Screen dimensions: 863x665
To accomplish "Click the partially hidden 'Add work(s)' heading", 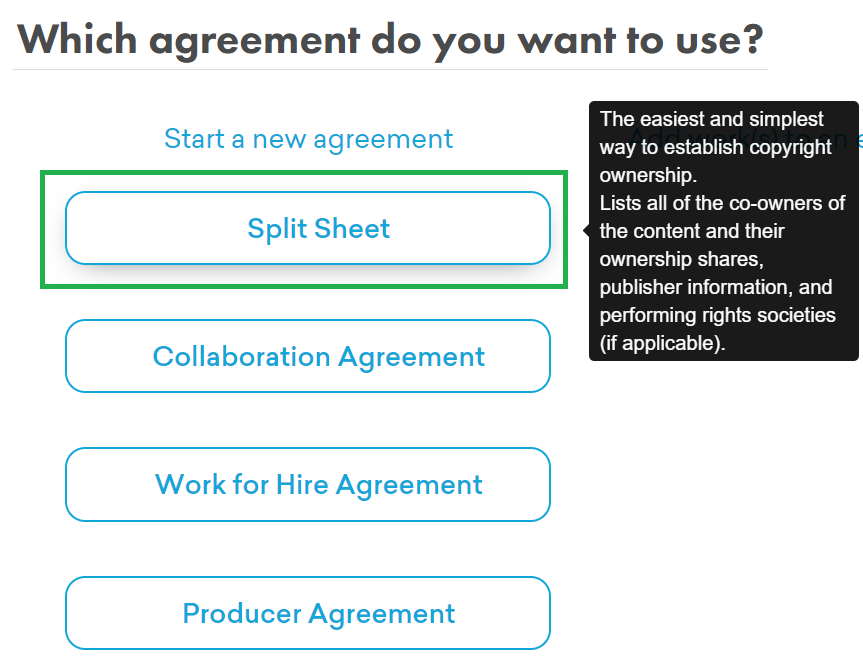I will click(x=858, y=138).
